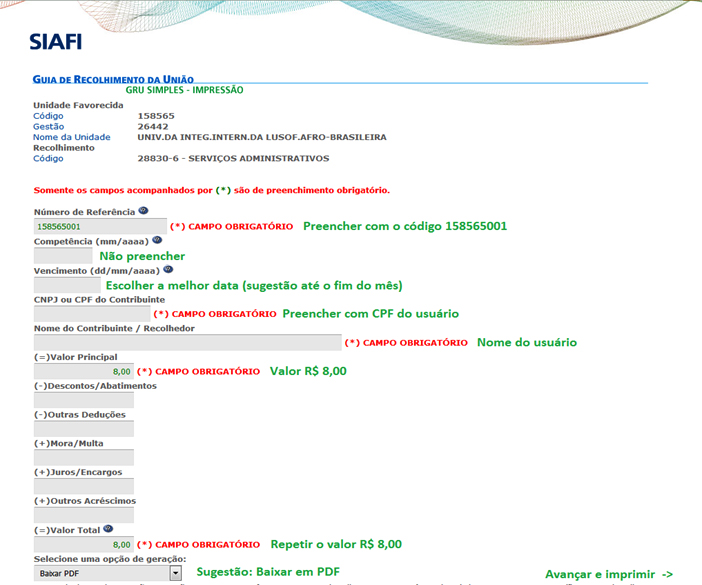This screenshot has height=585, width=702.
Task: Click the Juros/Encargos input field
Action: click(84, 486)
